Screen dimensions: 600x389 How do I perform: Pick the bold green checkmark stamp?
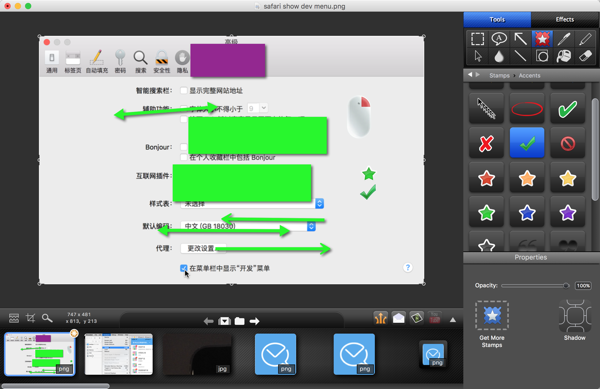tap(567, 109)
